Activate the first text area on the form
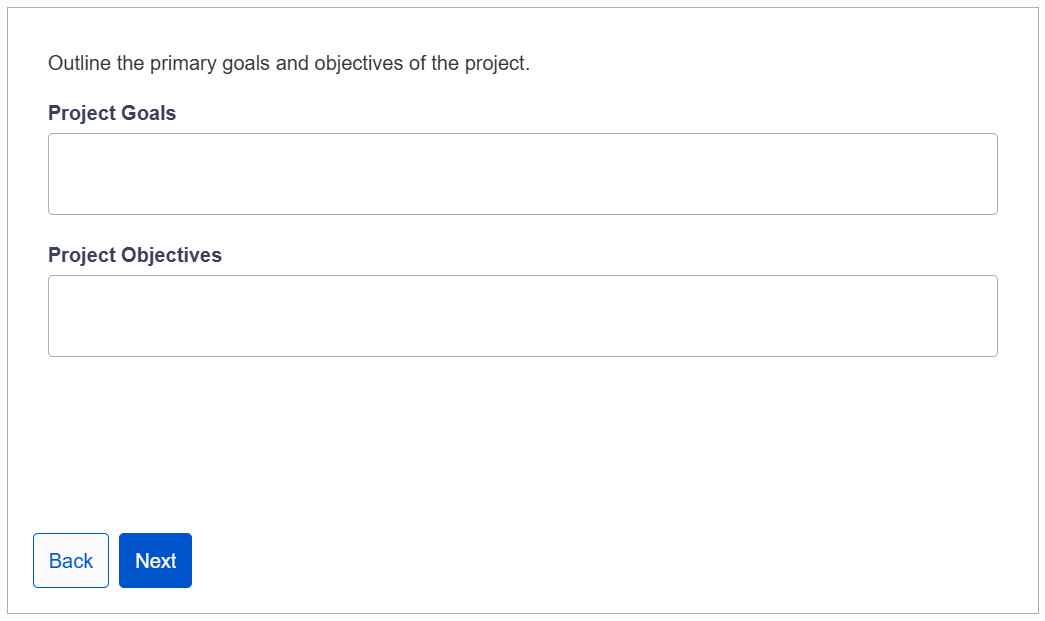 tap(522, 174)
